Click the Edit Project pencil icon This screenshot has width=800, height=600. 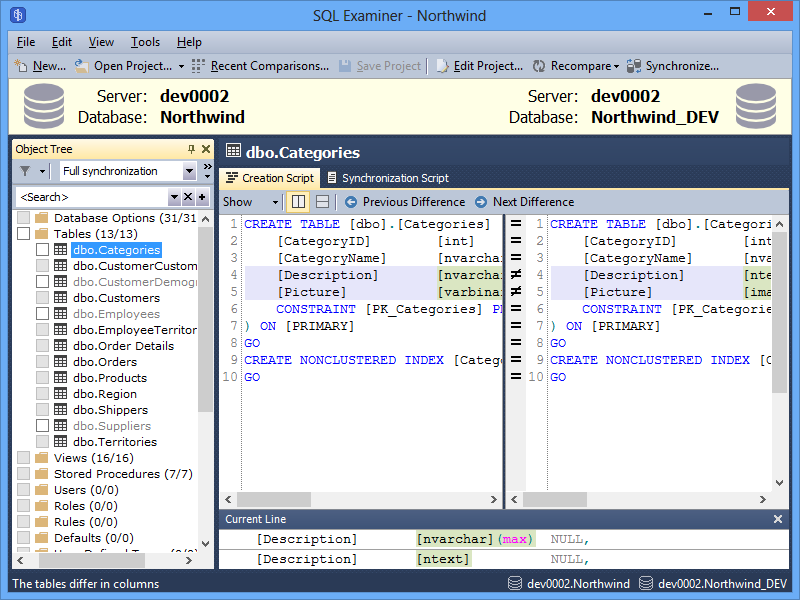pyautogui.click(x=442, y=66)
